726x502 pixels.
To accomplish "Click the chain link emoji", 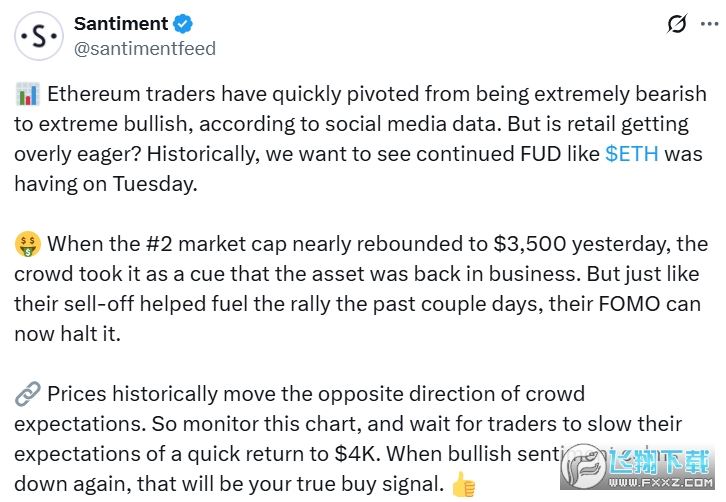I will pyautogui.click(x=28, y=395).
